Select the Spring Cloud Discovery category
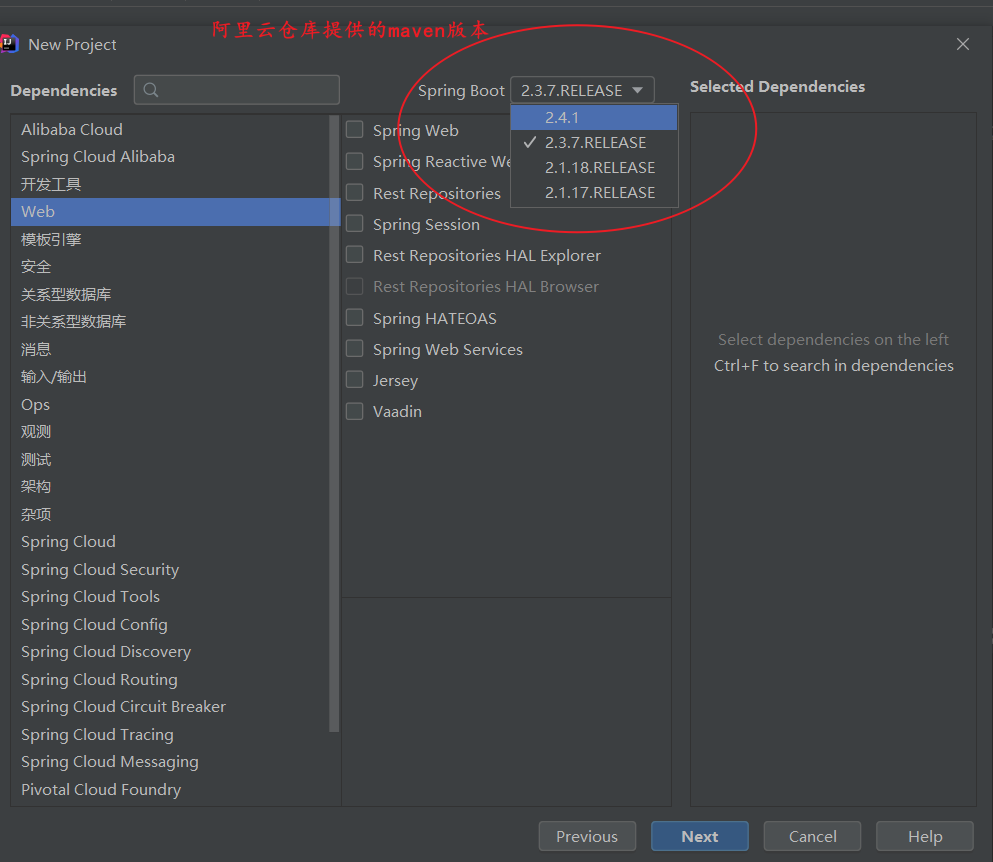This screenshot has height=862, width=993. point(170,652)
